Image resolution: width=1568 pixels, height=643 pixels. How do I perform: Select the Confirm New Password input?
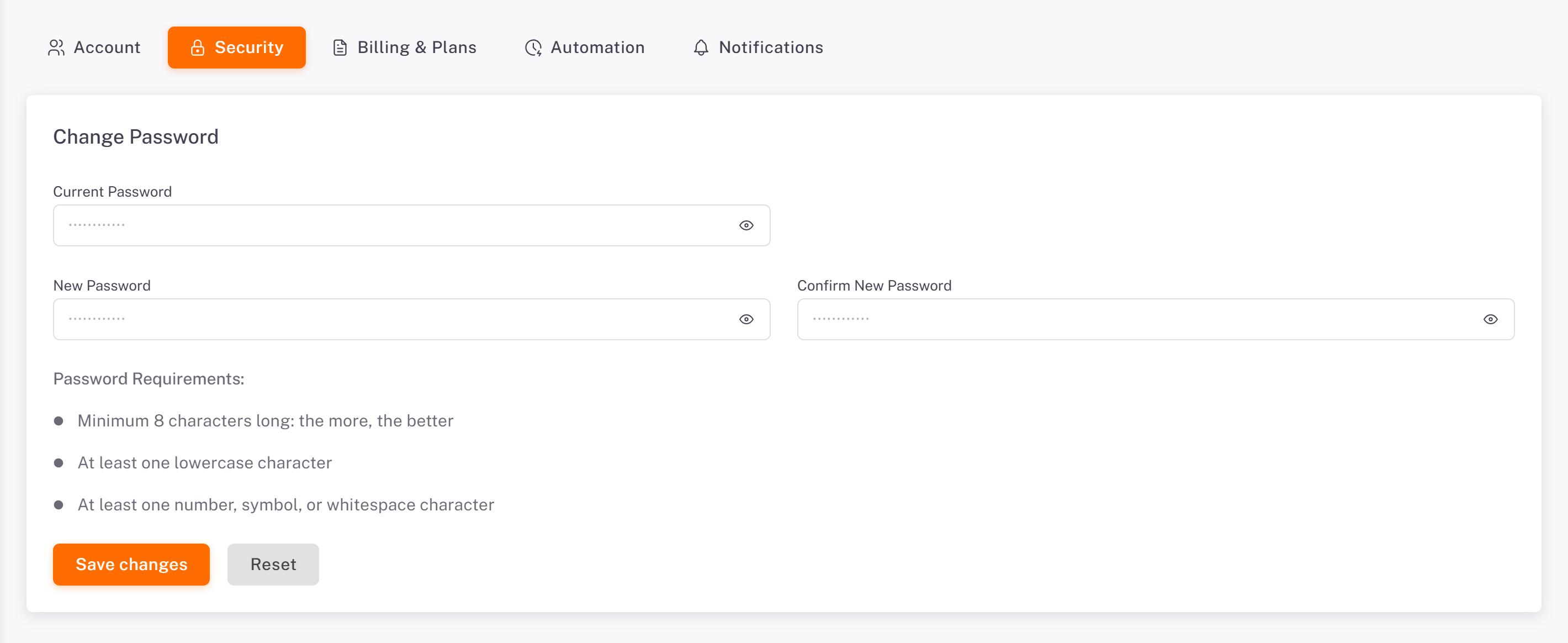pos(1156,319)
